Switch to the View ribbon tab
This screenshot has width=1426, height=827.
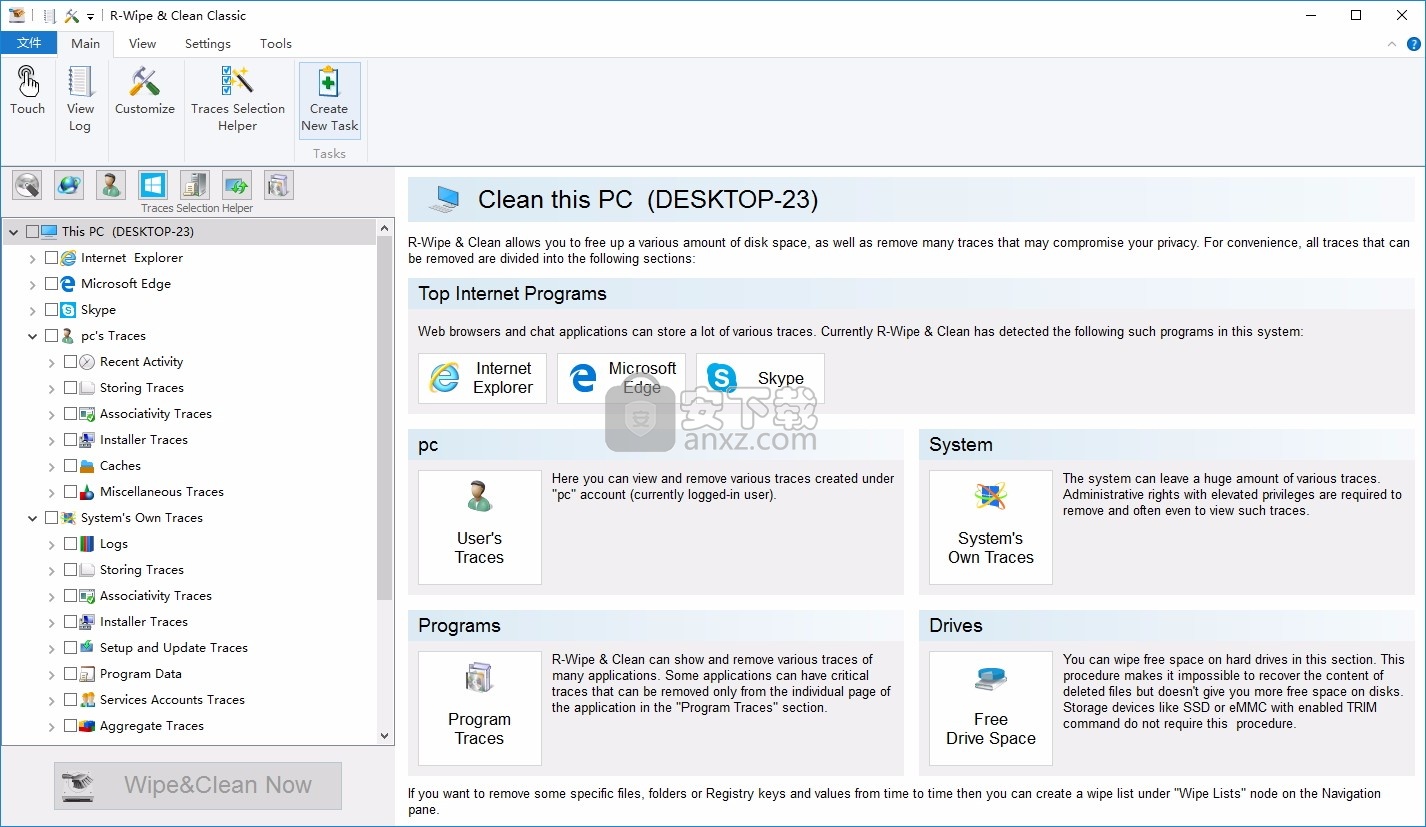coord(142,43)
